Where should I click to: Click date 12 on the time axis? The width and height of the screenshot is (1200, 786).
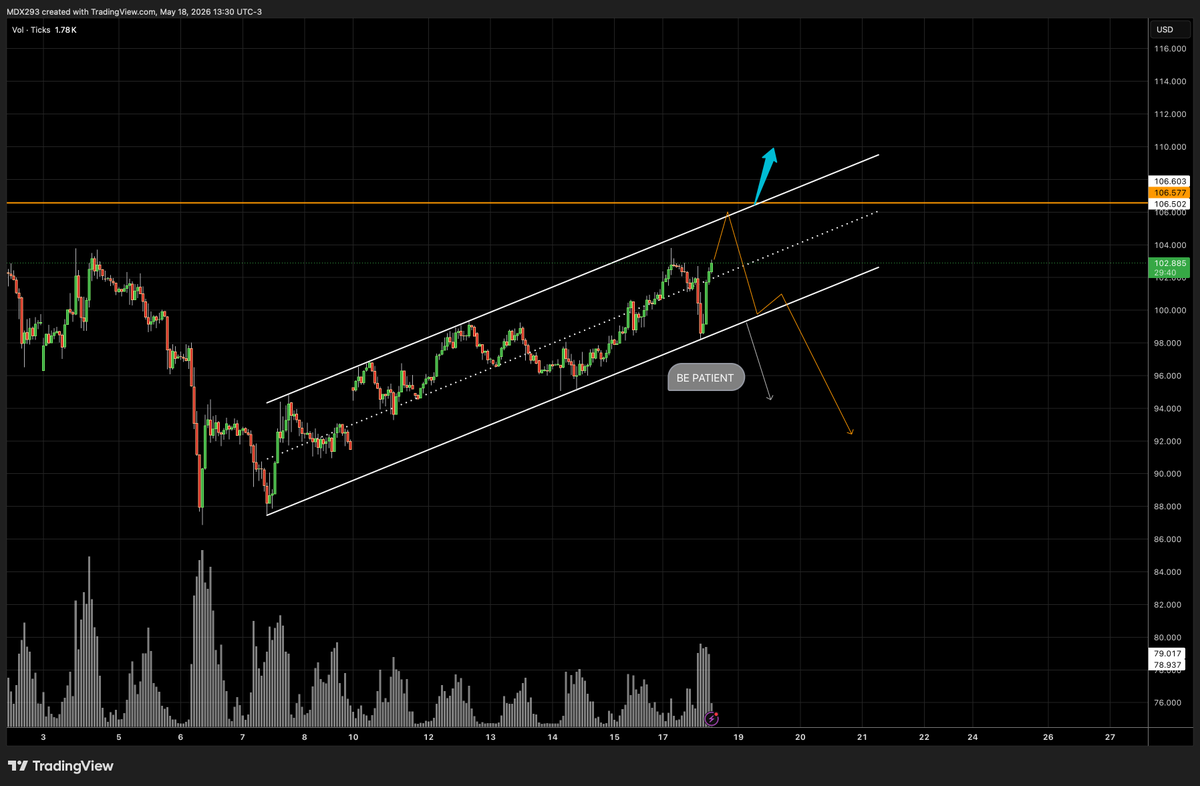pyautogui.click(x=428, y=737)
